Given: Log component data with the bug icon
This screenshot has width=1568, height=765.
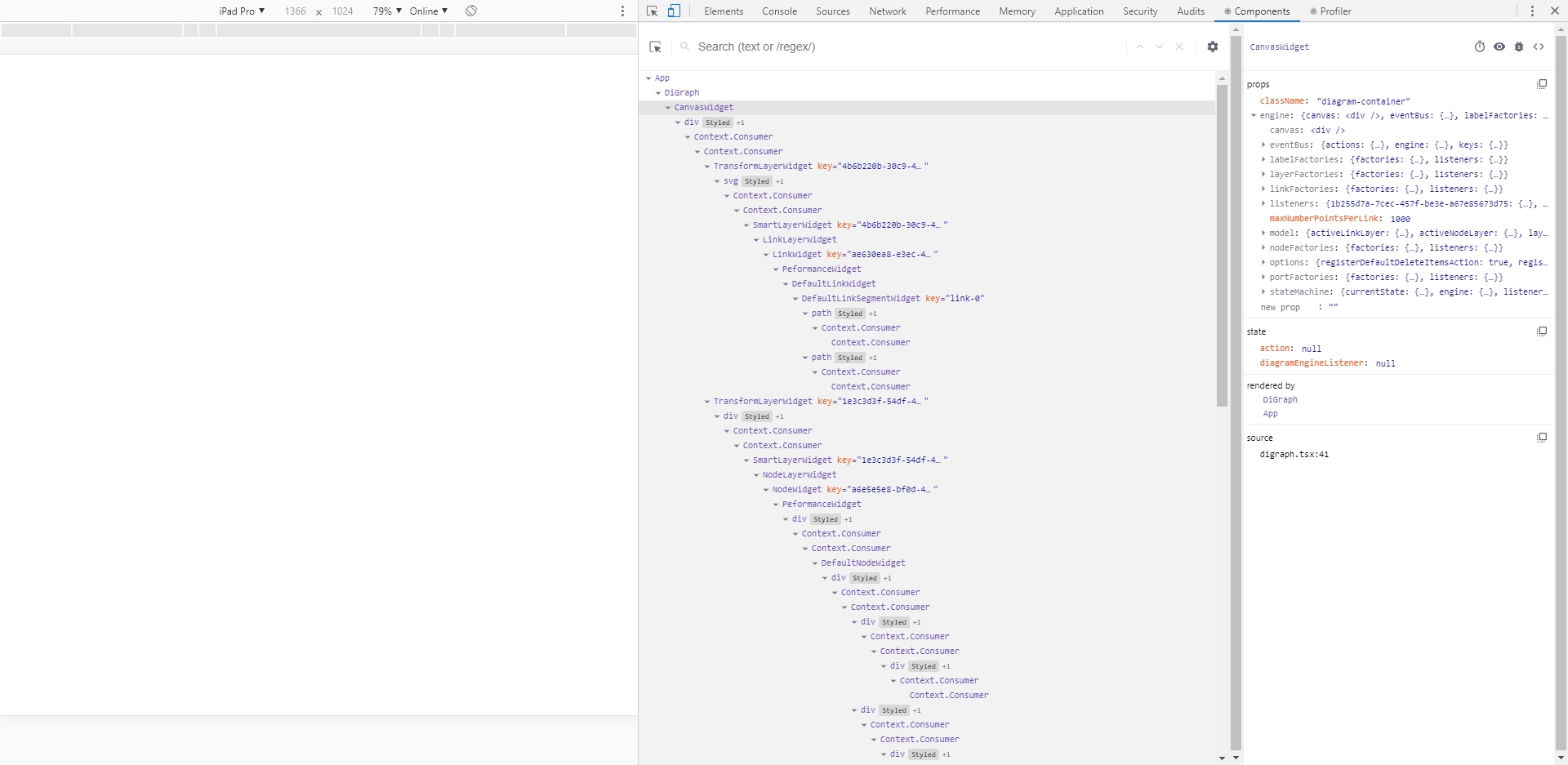Looking at the screenshot, I should tap(1519, 47).
